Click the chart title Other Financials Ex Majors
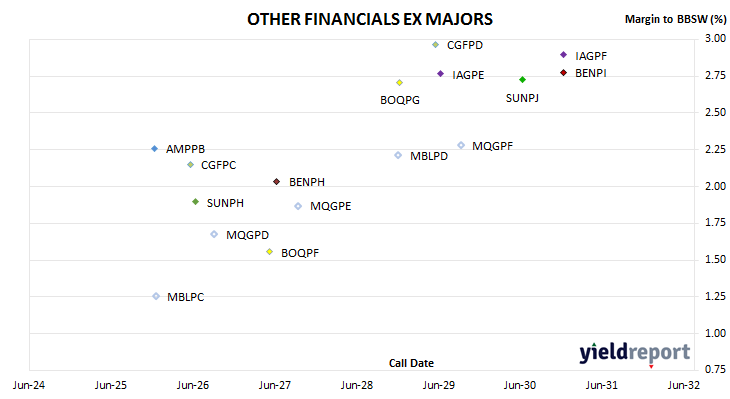Screen dimensions: 730x399 coord(370,19)
